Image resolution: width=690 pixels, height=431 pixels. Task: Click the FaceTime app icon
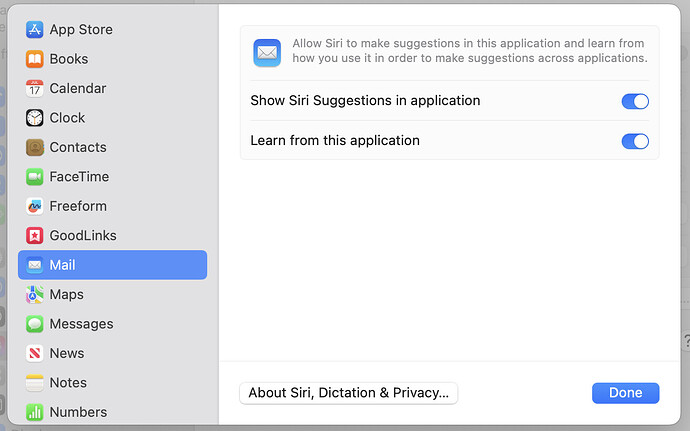(34, 177)
